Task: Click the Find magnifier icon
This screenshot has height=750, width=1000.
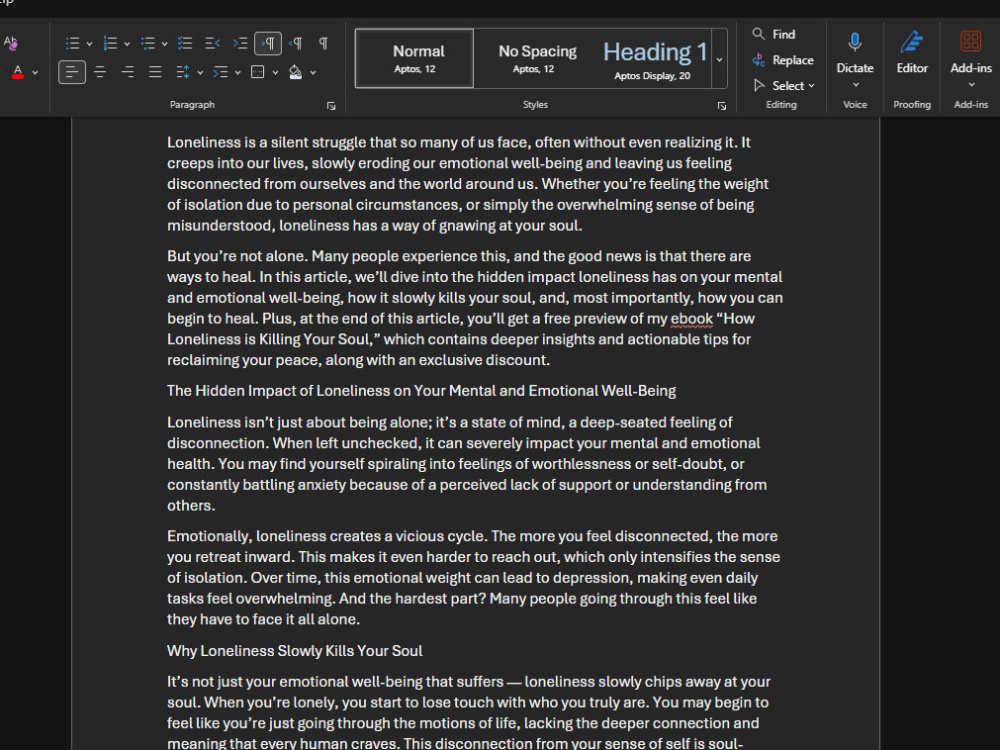Action: [758, 34]
